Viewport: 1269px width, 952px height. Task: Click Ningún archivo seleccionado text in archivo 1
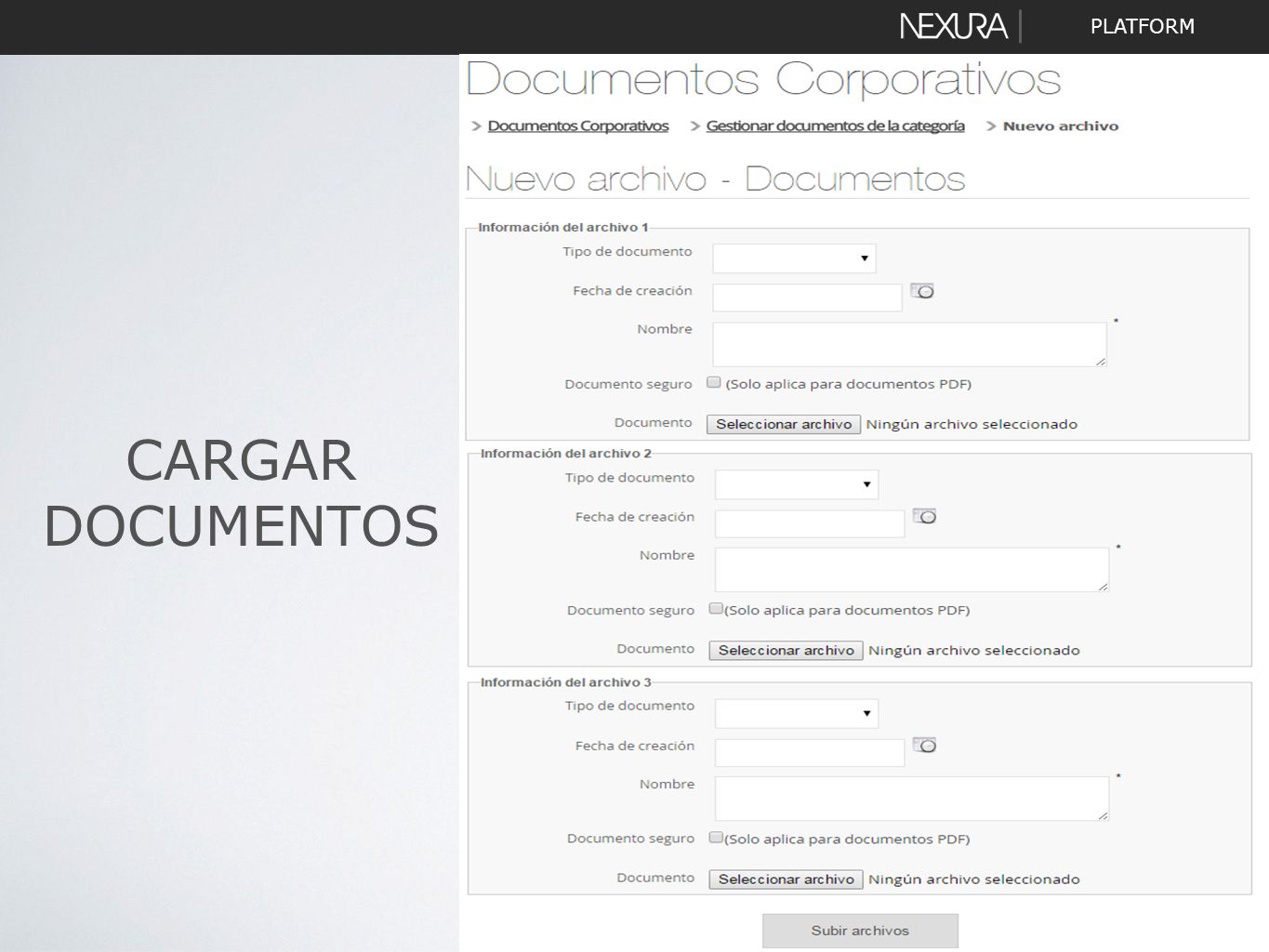coord(972,424)
